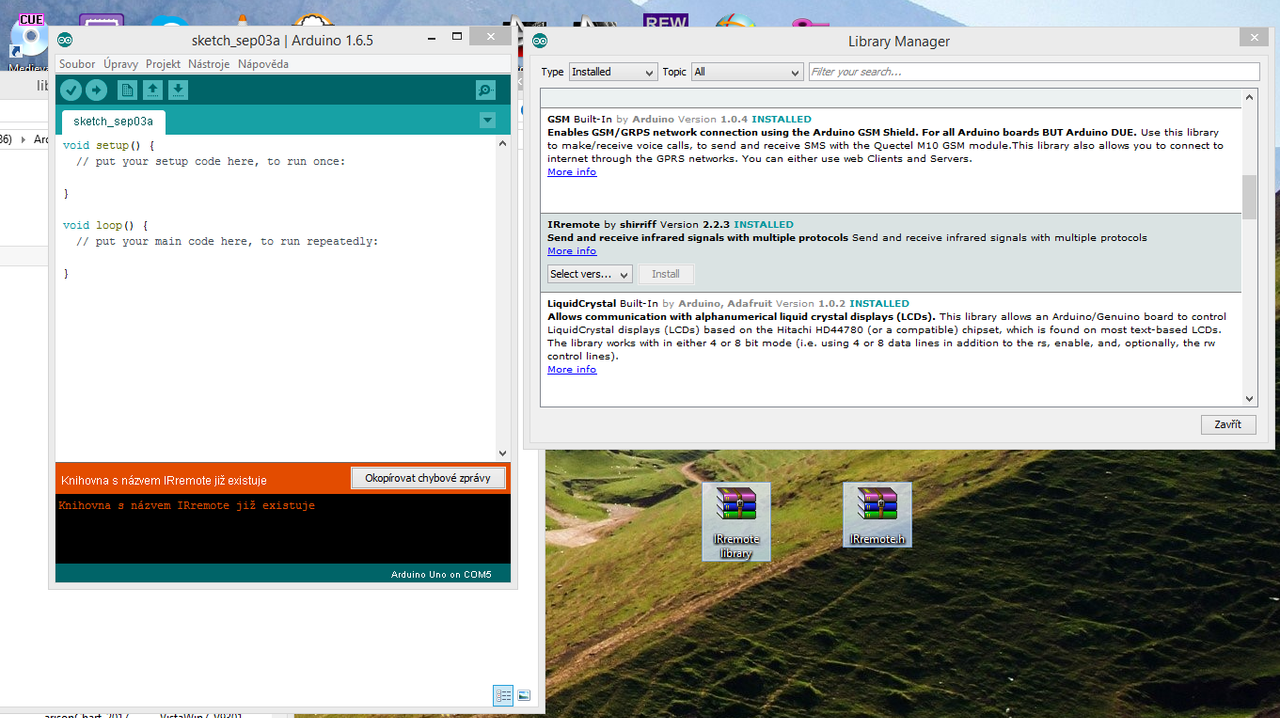This screenshot has height=718, width=1280.
Task: Click the Upload arrow icon in Arduino toolbar
Action: 96,90
